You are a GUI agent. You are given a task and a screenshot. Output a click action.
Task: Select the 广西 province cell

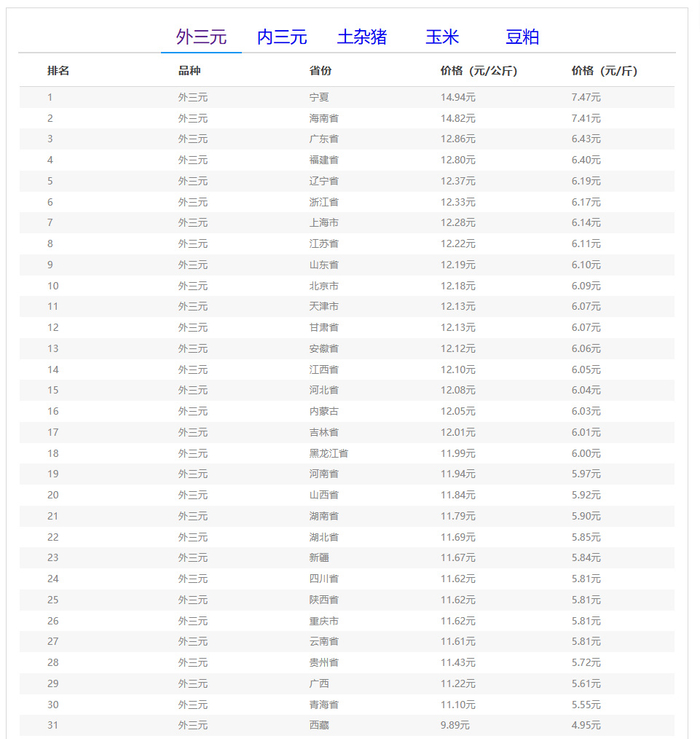319,683
